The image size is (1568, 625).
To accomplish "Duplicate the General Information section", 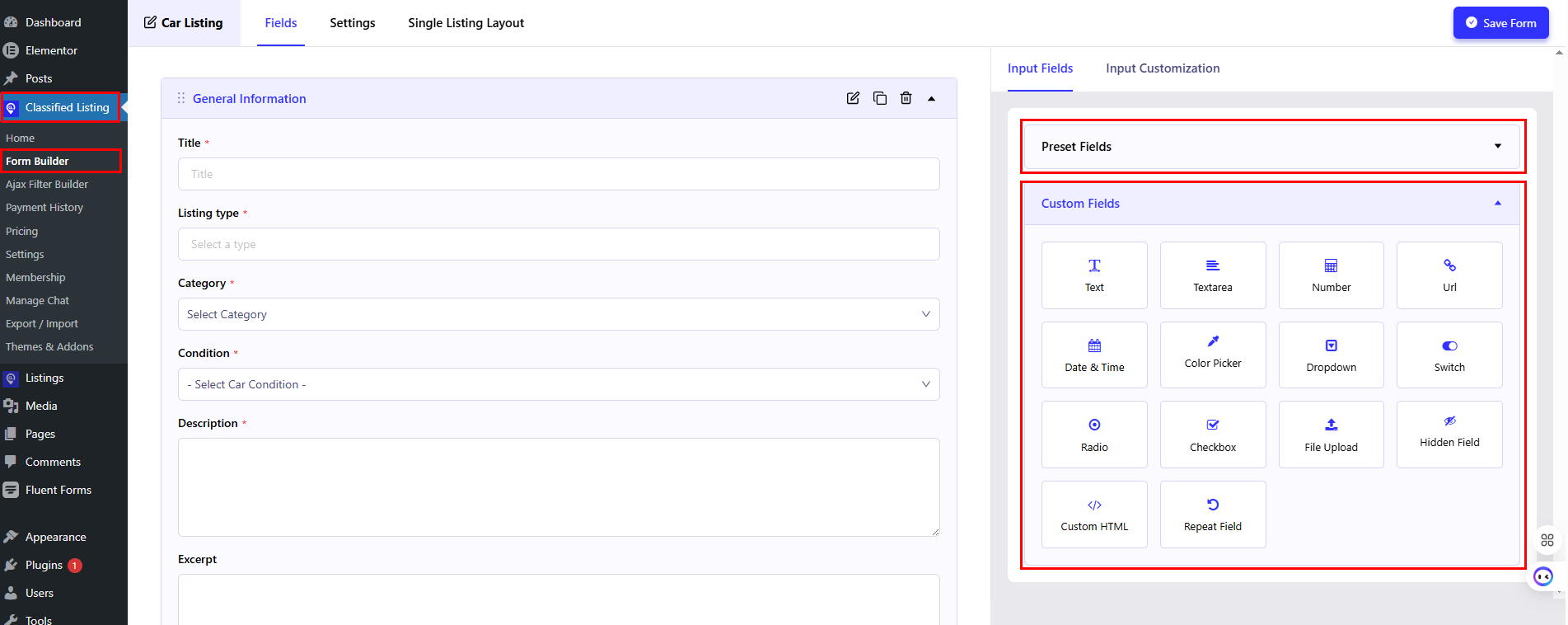I will [x=880, y=98].
